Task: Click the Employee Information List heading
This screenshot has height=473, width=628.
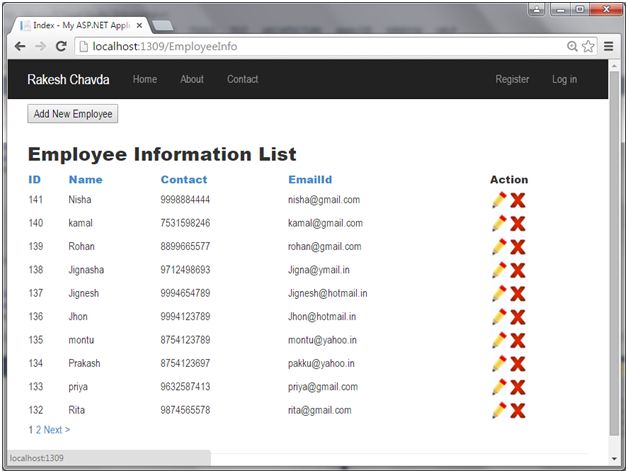Action: coord(162,154)
